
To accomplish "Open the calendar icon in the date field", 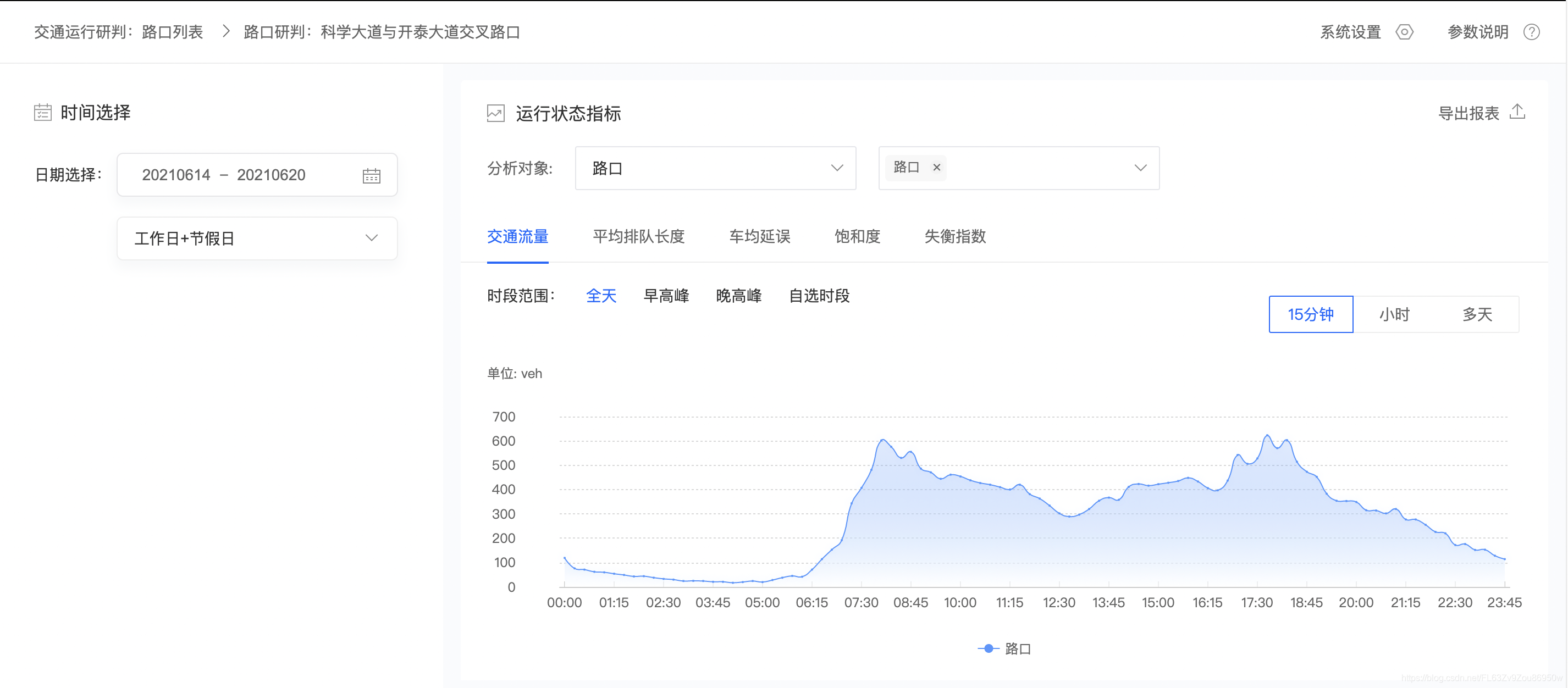I will (372, 175).
